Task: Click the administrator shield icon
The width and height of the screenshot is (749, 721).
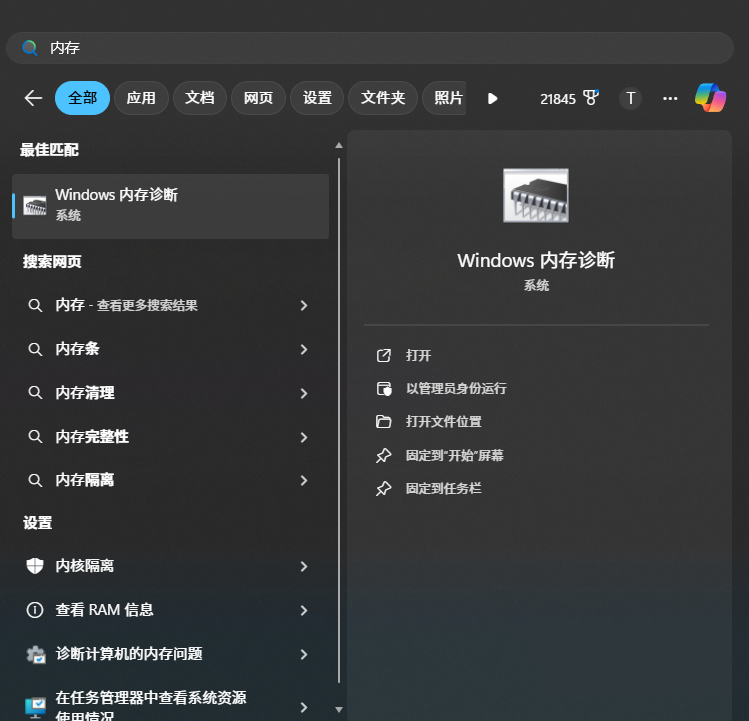Action: [384, 388]
